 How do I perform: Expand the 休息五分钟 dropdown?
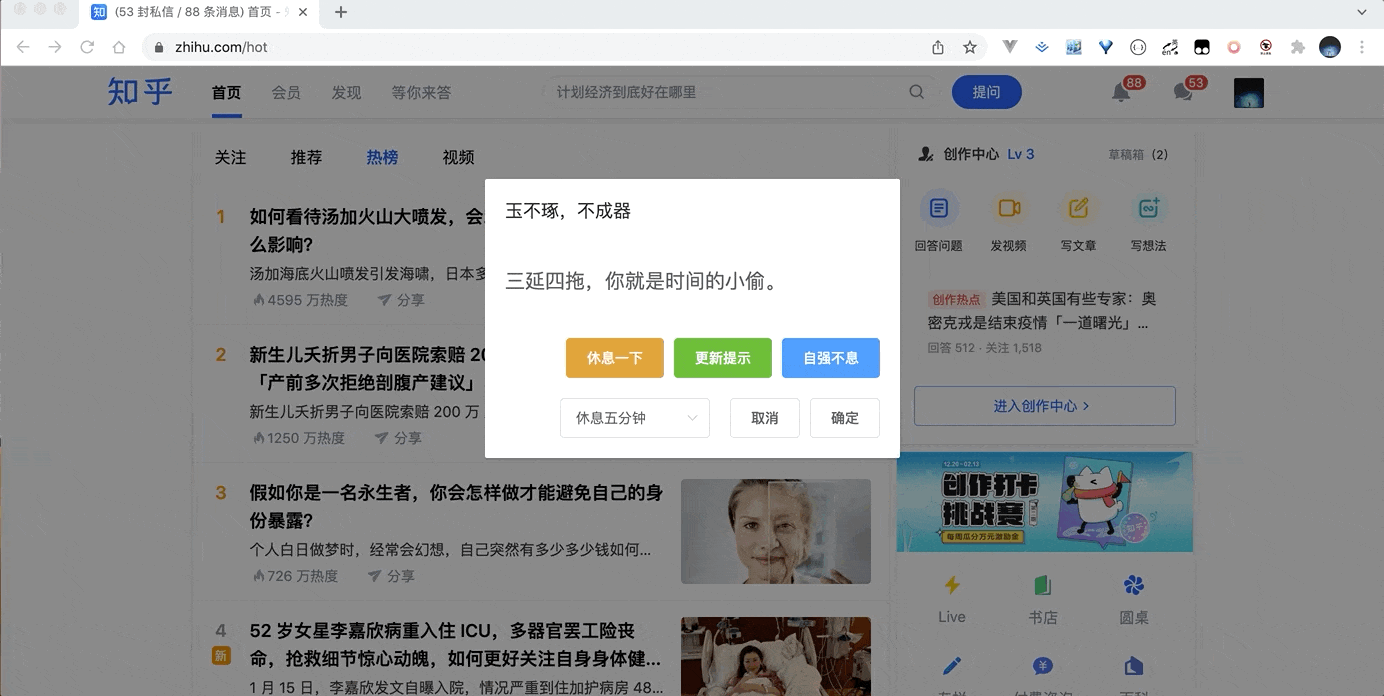pyautogui.click(x=635, y=418)
